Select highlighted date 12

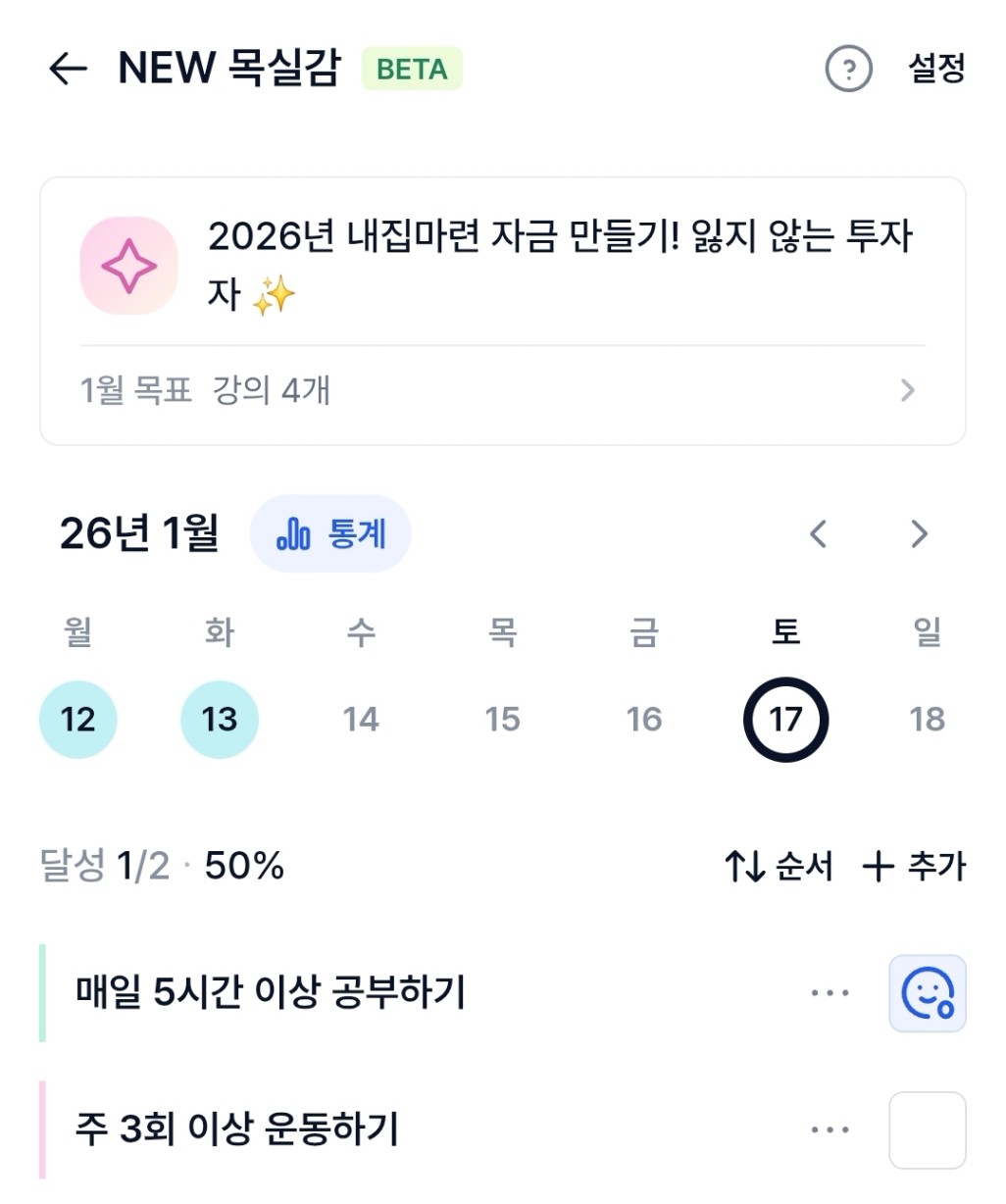(x=78, y=720)
